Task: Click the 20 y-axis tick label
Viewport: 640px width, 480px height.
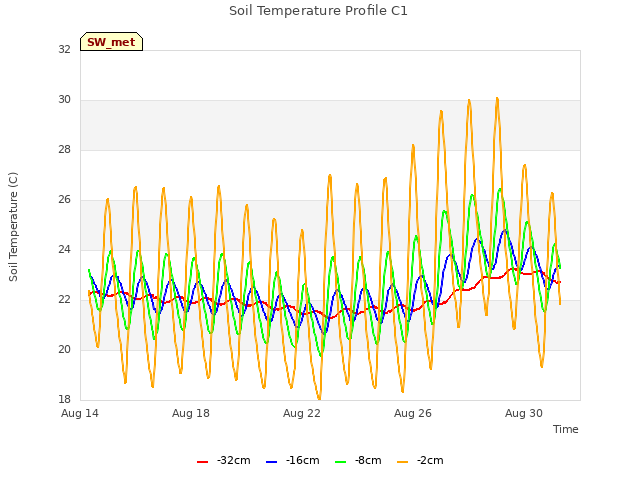Action: point(64,349)
